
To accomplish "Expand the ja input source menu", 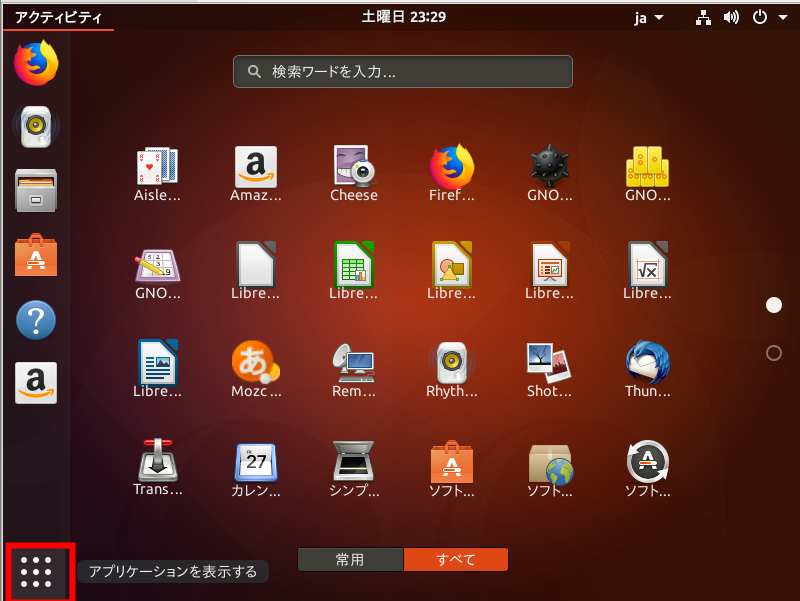I will [648, 17].
